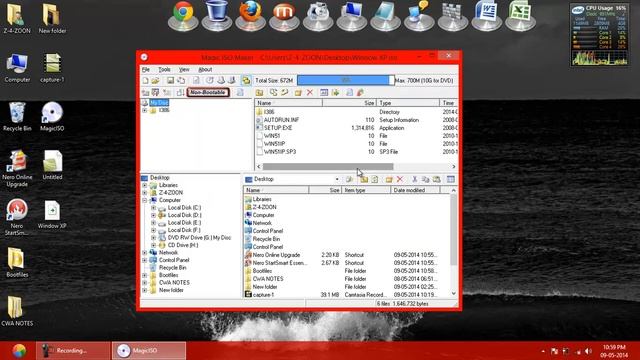Expand Local Disk (C:) node
Viewport: 640px width, 360px height.
(x=153, y=208)
